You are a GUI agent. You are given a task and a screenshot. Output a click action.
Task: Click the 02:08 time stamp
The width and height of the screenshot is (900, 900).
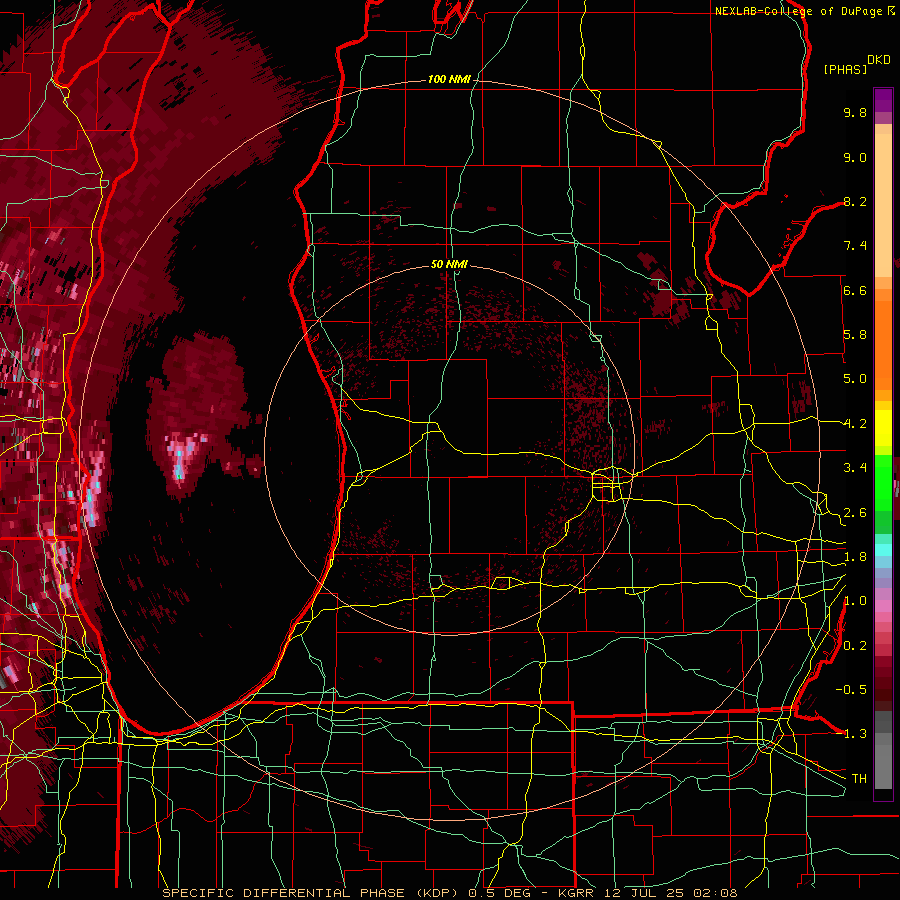715,893
